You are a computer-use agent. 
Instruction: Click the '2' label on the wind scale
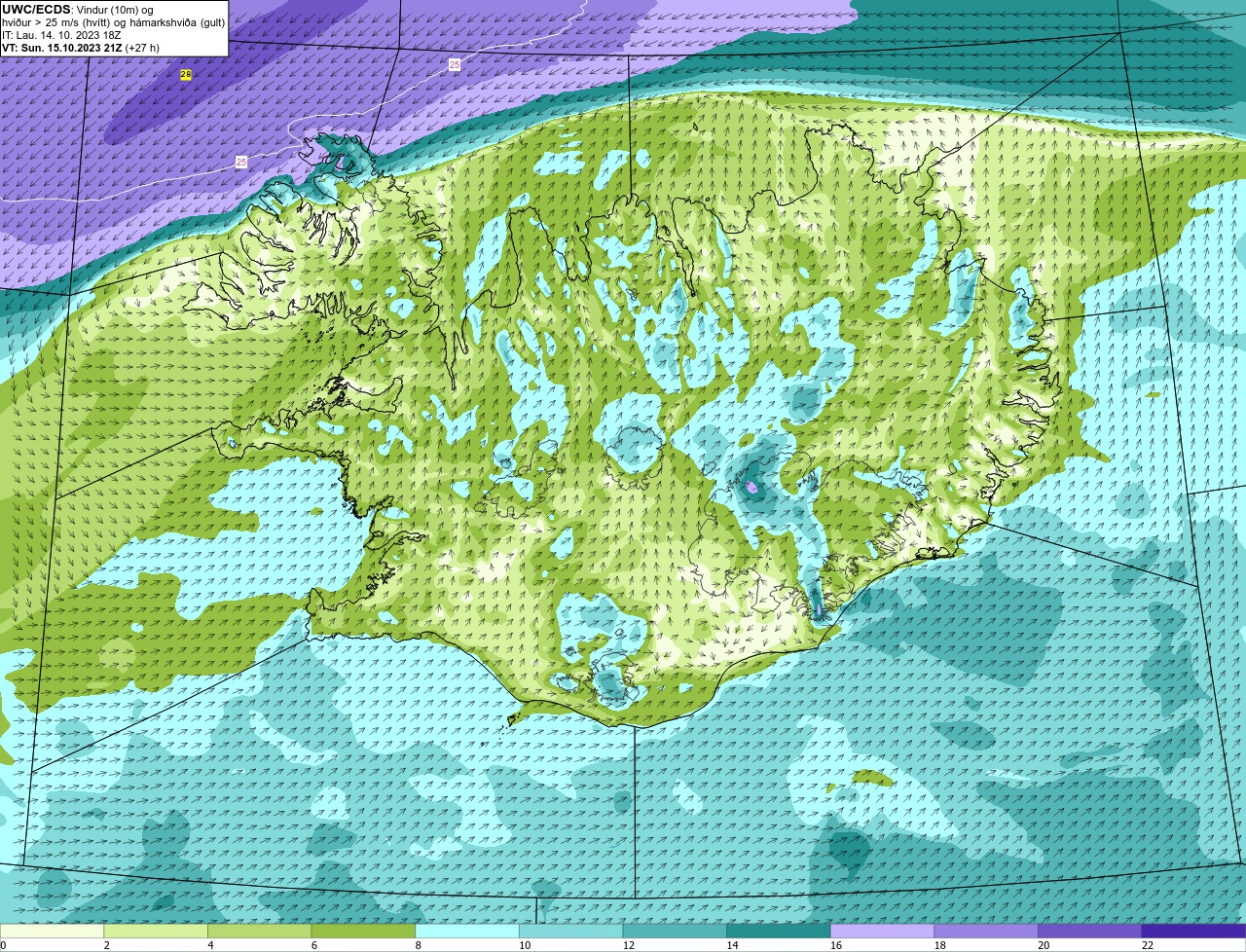click(x=106, y=945)
